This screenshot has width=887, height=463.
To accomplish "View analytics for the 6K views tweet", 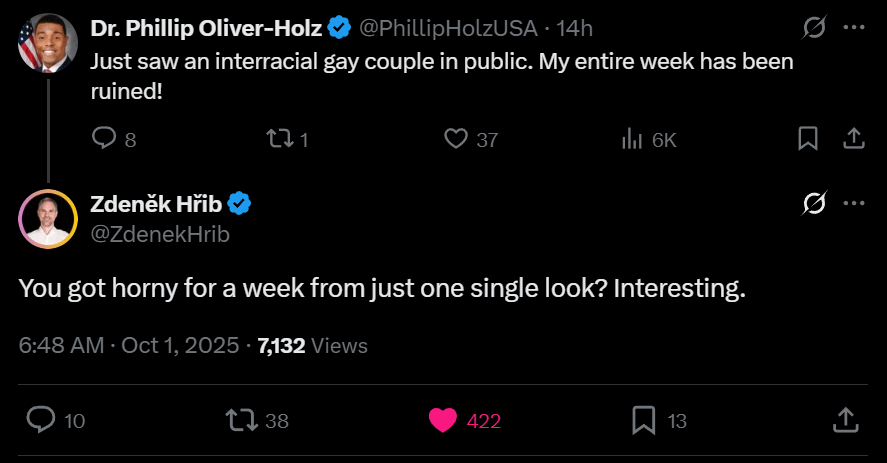I will coord(632,139).
